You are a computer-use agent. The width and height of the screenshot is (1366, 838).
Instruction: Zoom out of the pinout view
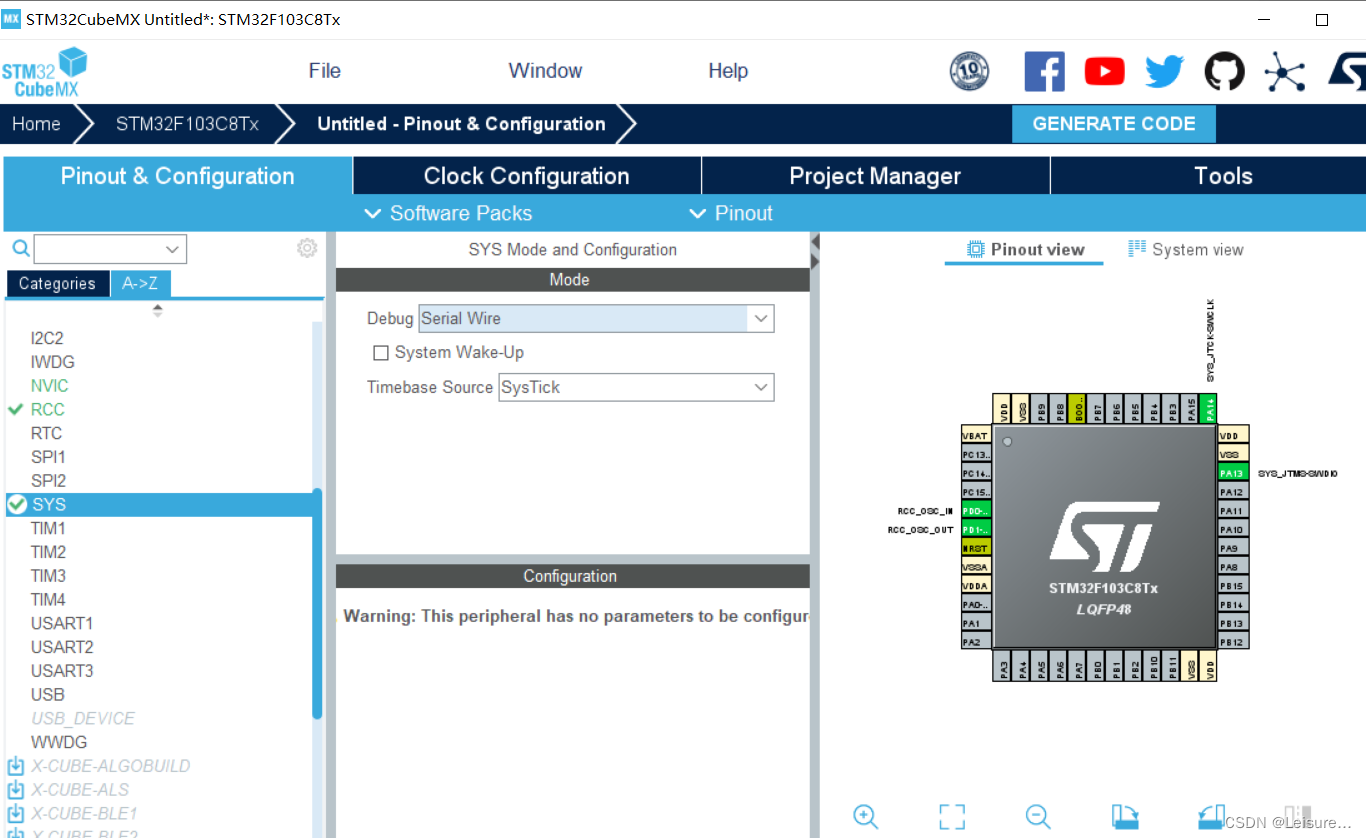(1038, 816)
